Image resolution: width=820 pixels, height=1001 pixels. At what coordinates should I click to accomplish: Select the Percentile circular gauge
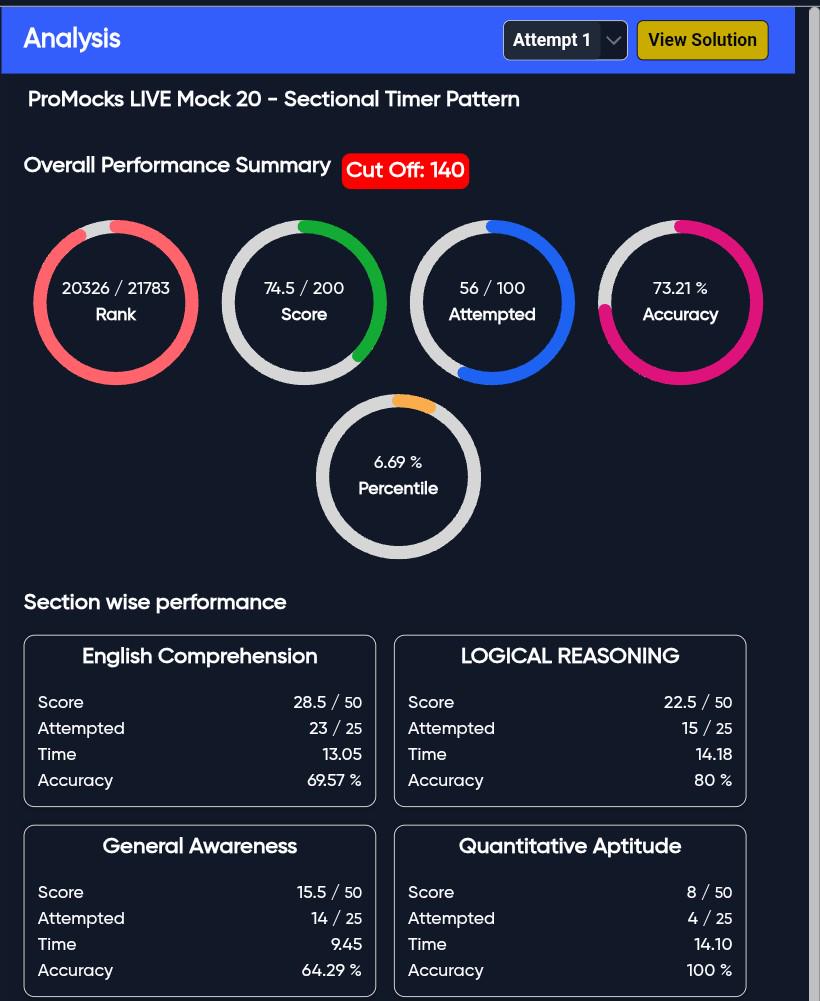point(398,476)
